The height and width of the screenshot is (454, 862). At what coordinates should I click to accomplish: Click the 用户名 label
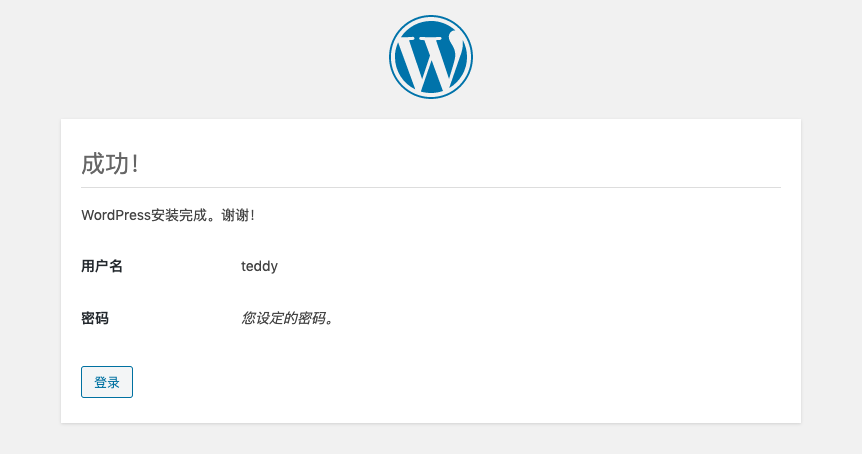pos(102,266)
